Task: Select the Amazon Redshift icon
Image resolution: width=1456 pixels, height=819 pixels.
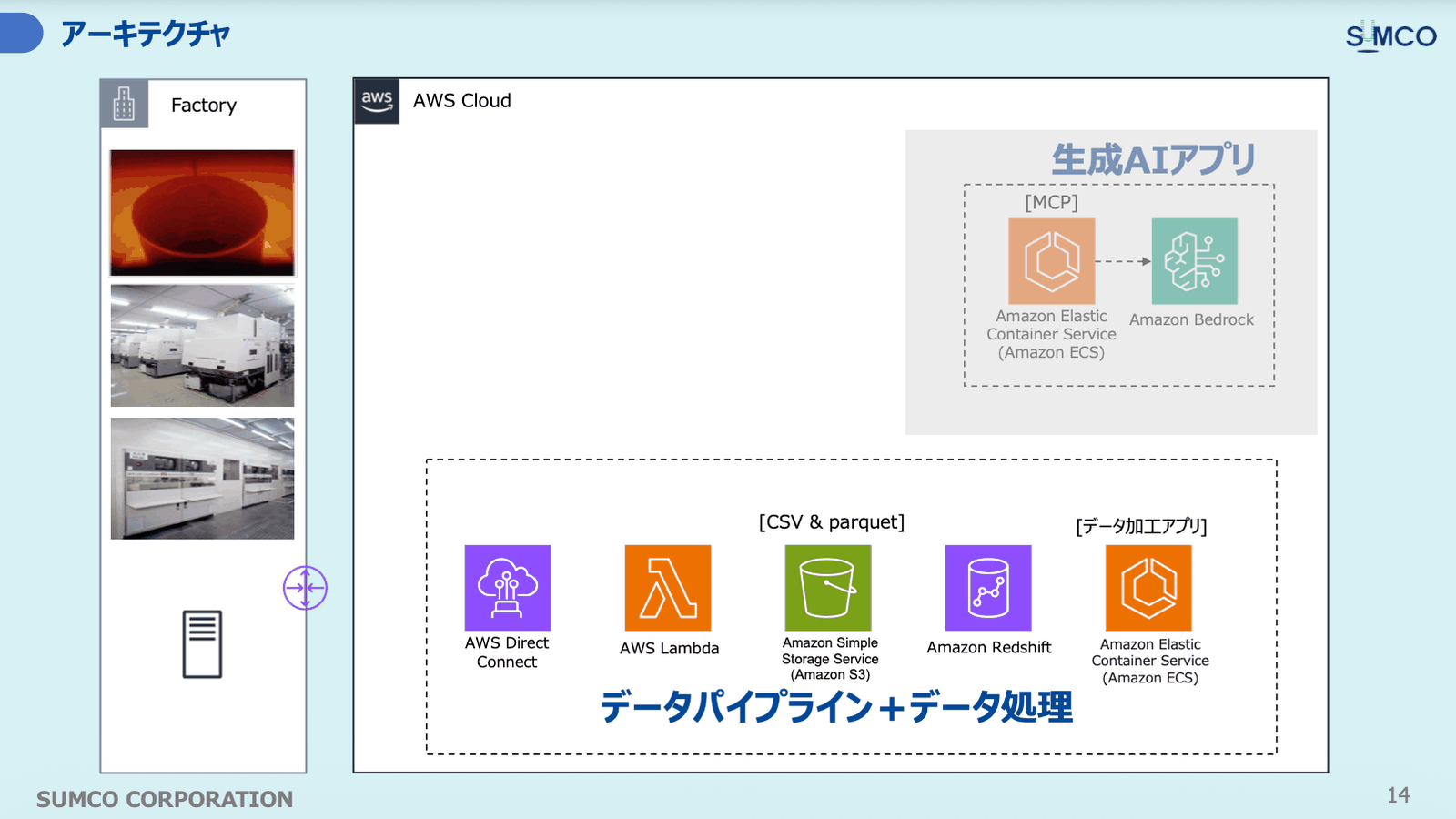Action: [988, 588]
